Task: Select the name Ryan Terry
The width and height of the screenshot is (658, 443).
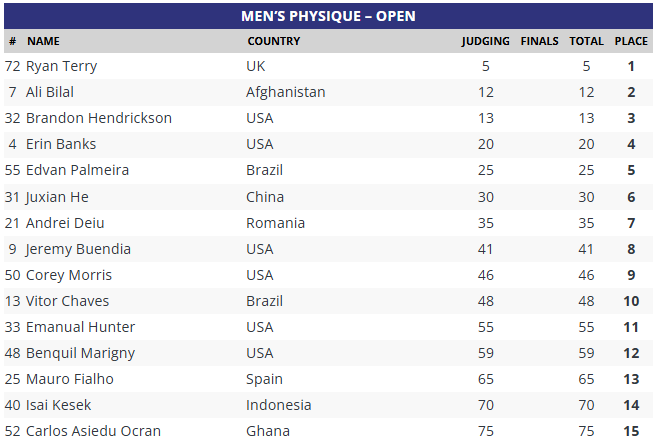Action: pos(61,67)
